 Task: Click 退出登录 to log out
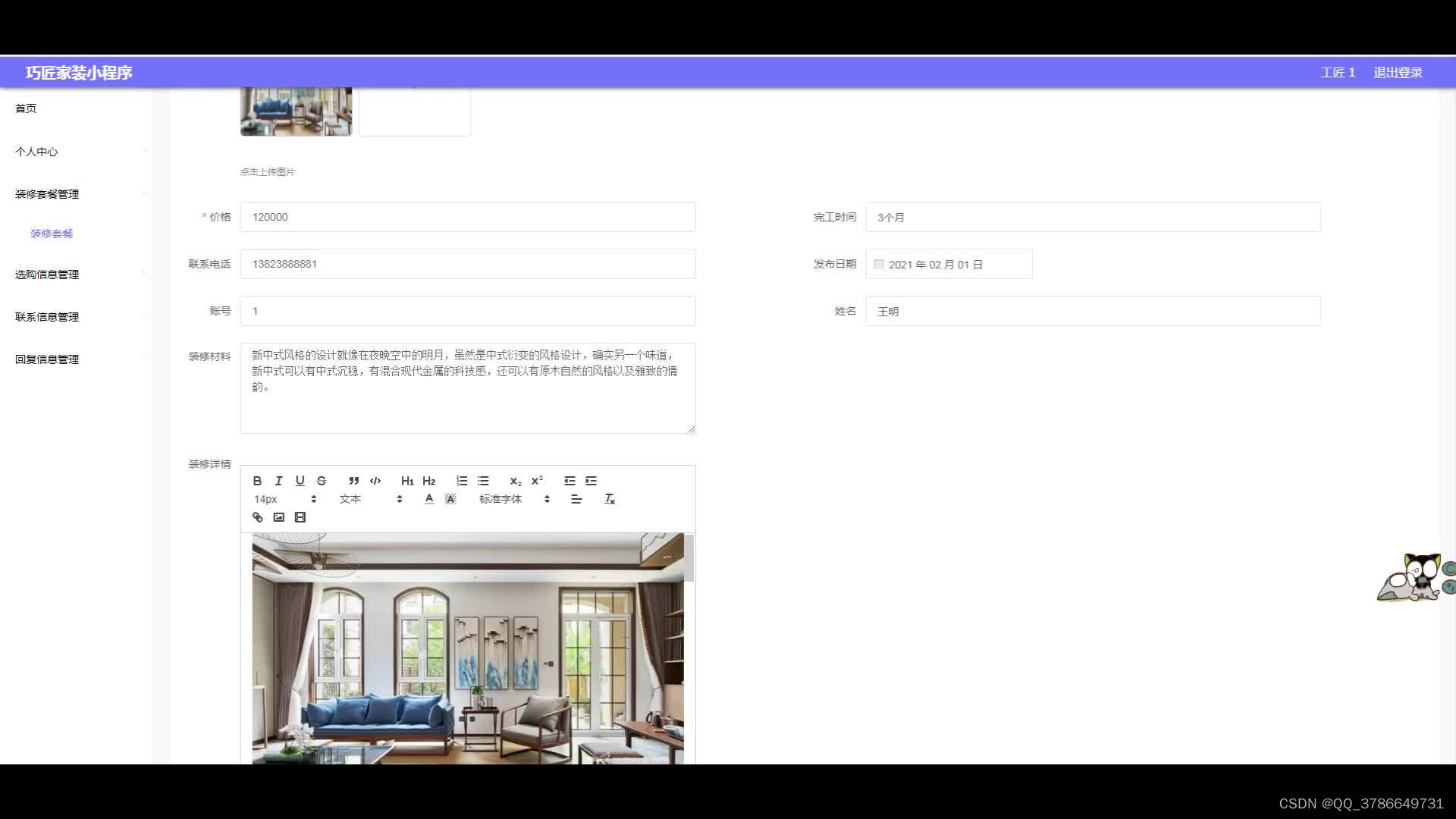click(1397, 73)
